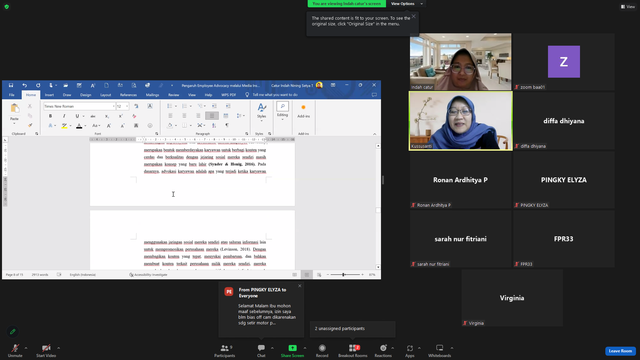This screenshot has width=640, height=360.
Task: Click Accessibility: Investigate in Word's status bar
Action: (148, 275)
